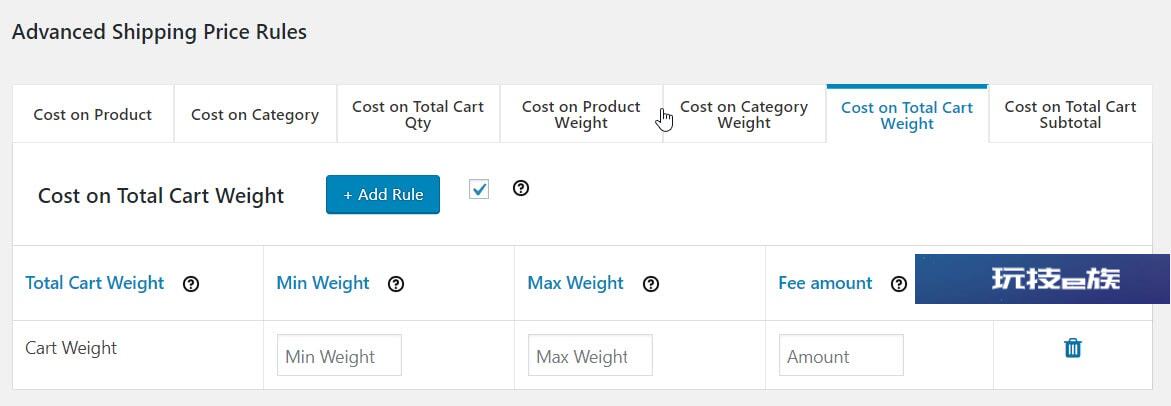Switch to the Cost on Product tab

tap(93, 114)
